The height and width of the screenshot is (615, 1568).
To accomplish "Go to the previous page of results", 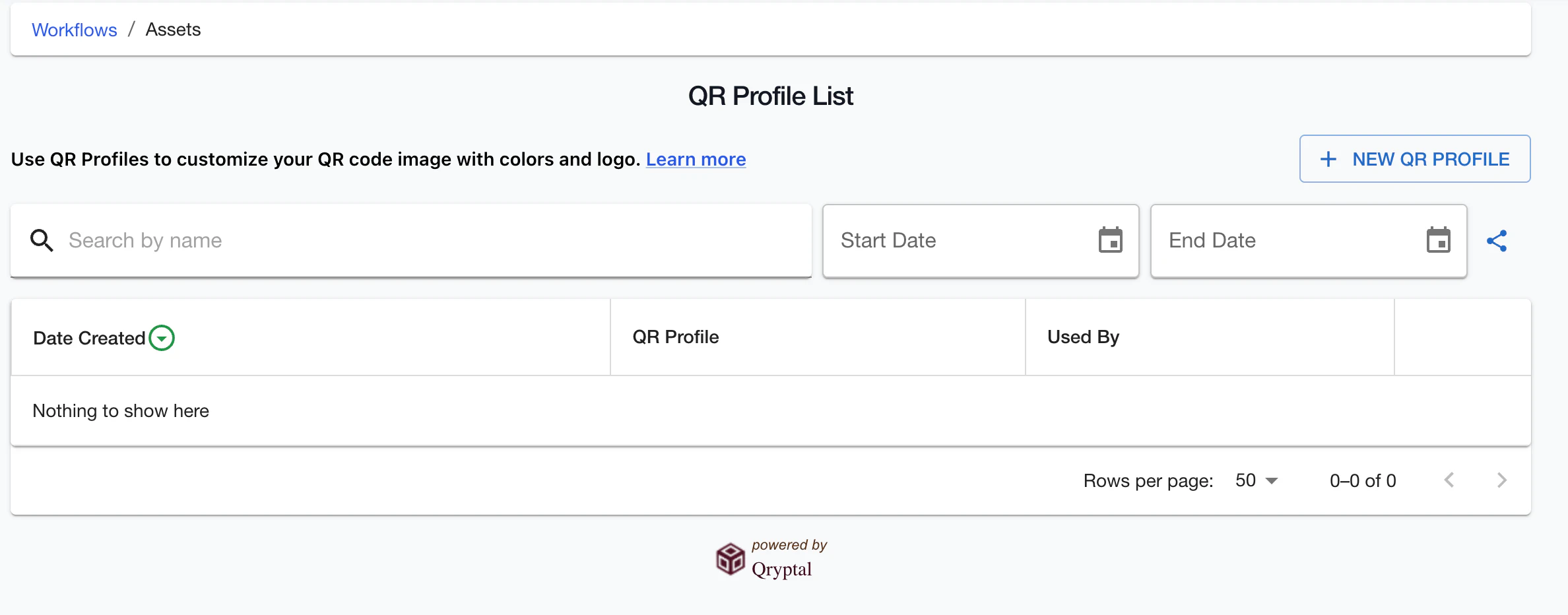I will (1449, 480).
